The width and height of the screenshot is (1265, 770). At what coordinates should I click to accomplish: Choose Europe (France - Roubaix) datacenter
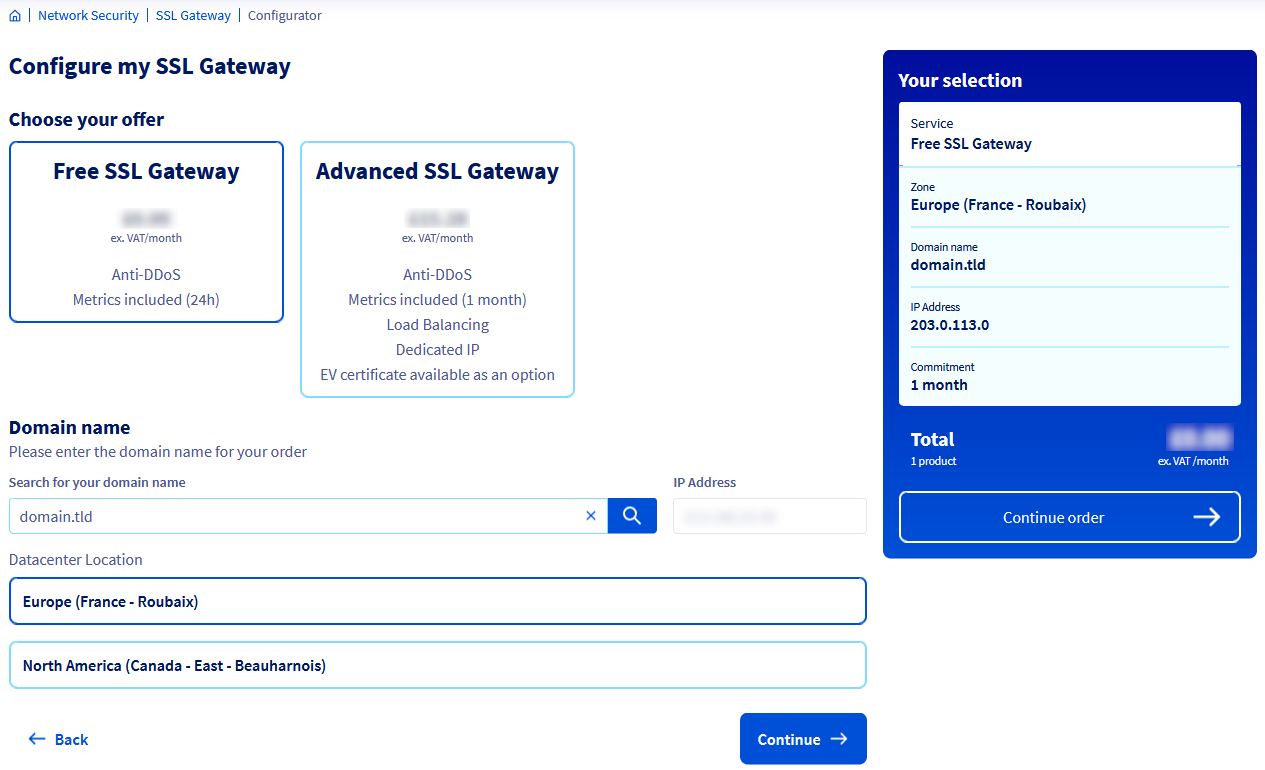[437, 600]
